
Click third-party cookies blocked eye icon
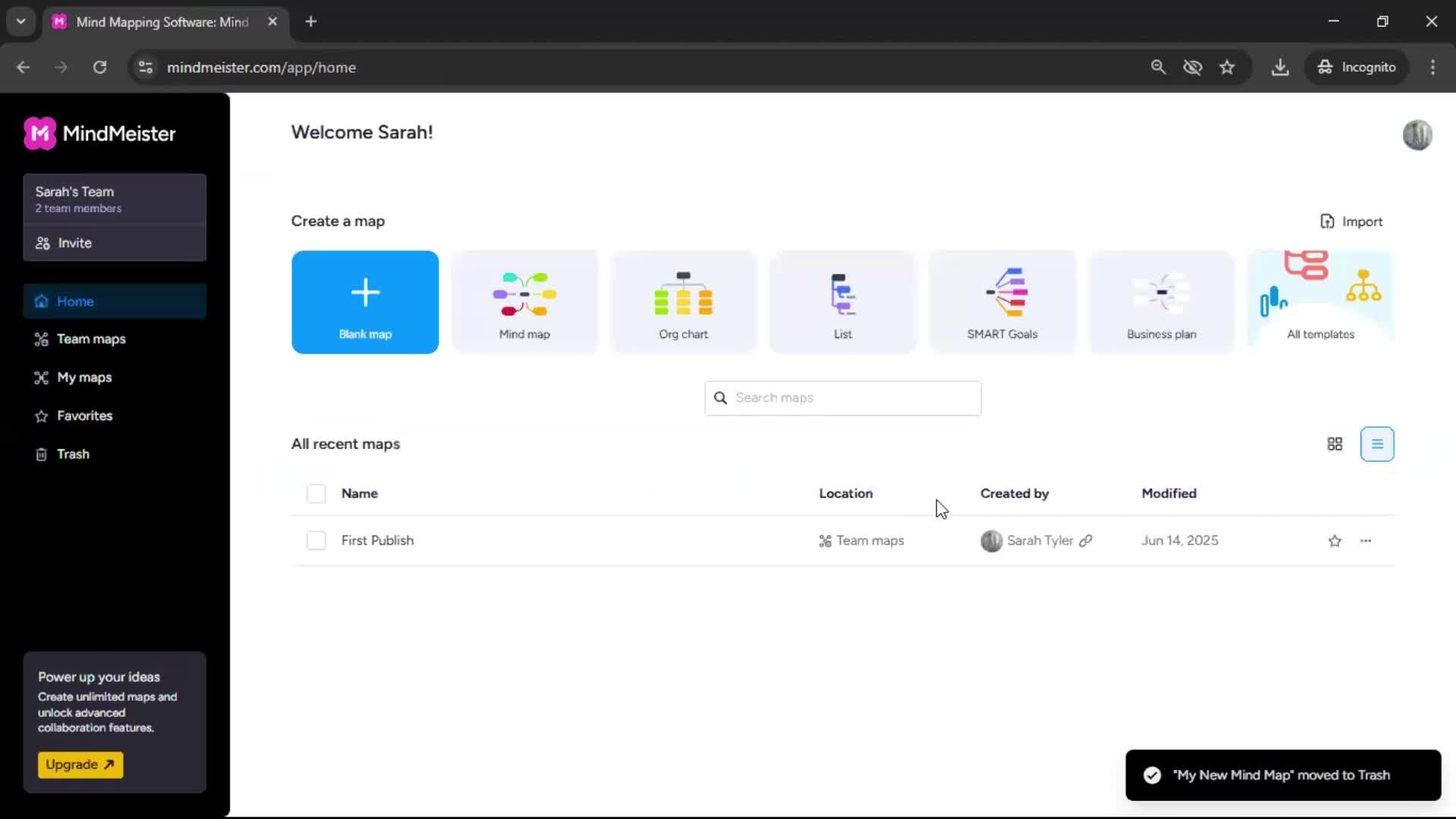pyautogui.click(x=1193, y=67)
